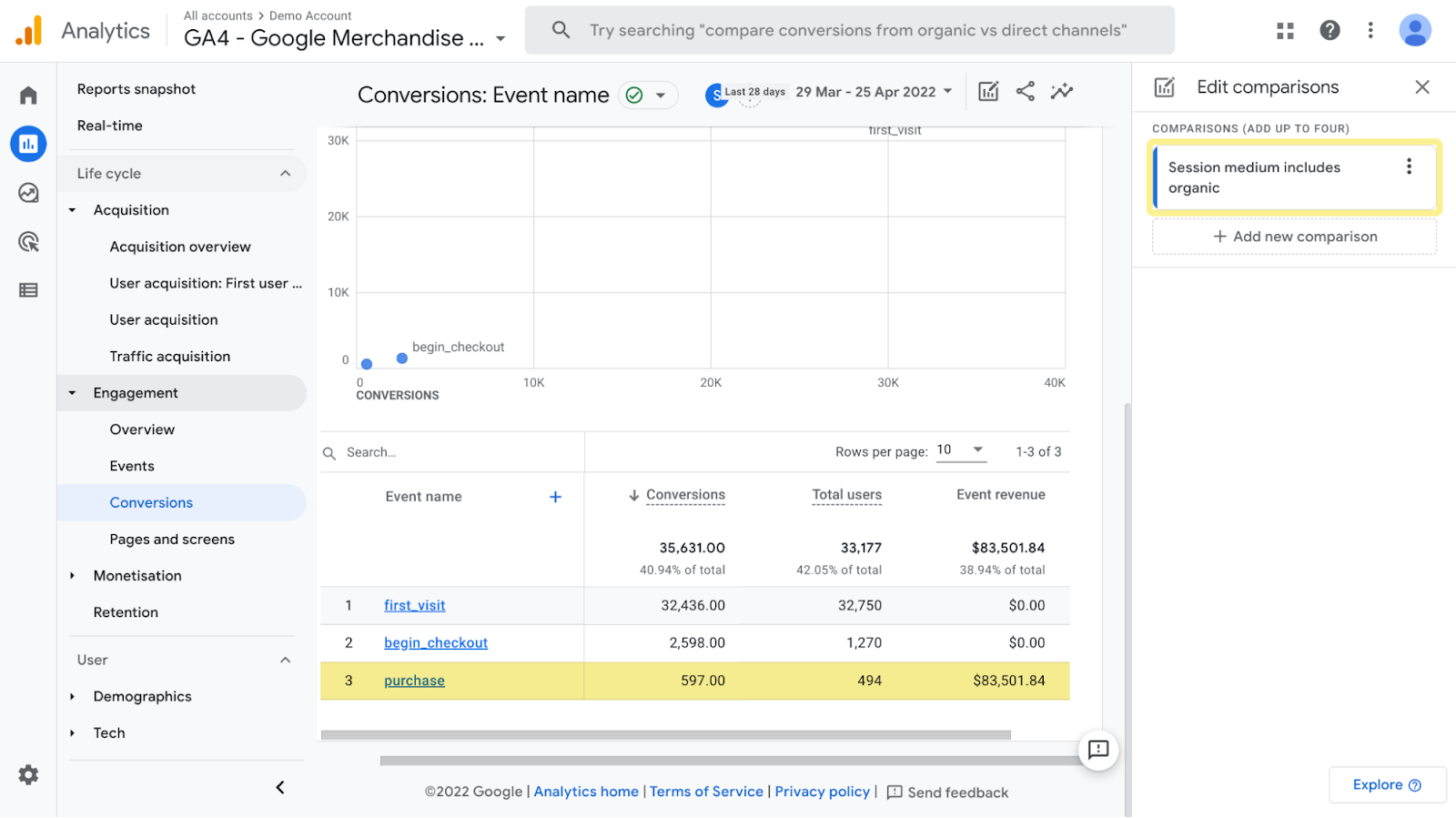This screenshot has width=1456, height=818.
Task: Click the Customize report icon
Action: pyautogui.click(x=988, y=91)
